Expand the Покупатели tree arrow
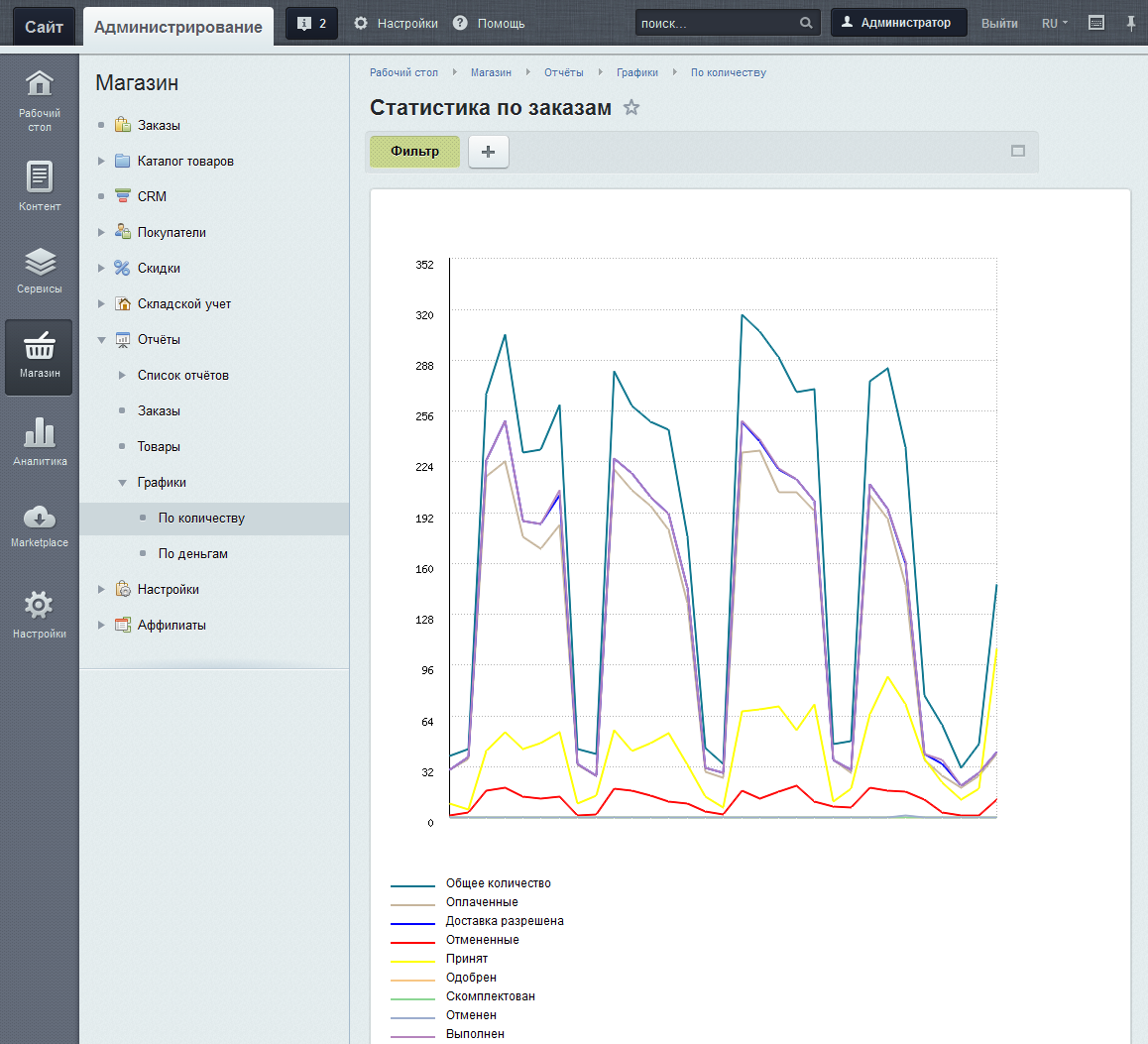The image size is (1148, 1044). [x=101, y=232]
